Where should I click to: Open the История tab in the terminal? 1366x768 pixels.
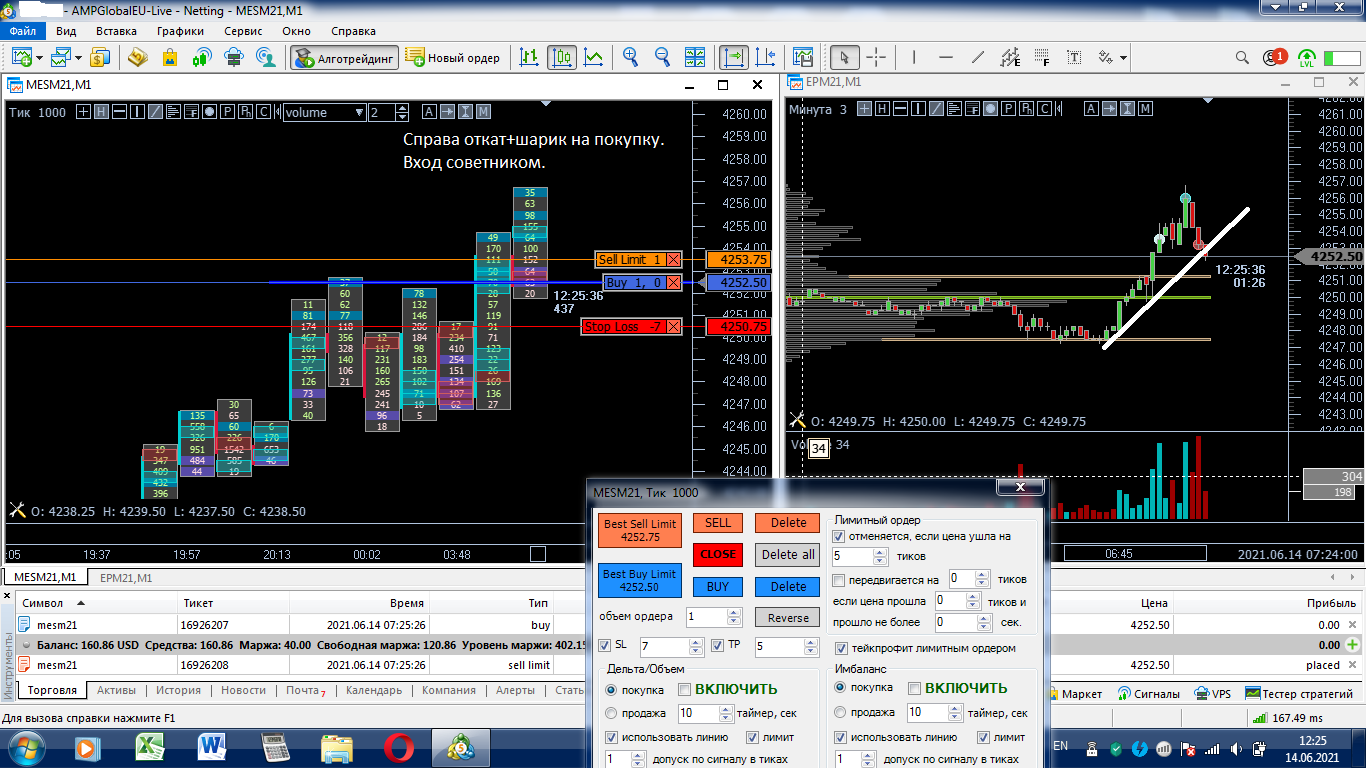[x=178, y=691]
